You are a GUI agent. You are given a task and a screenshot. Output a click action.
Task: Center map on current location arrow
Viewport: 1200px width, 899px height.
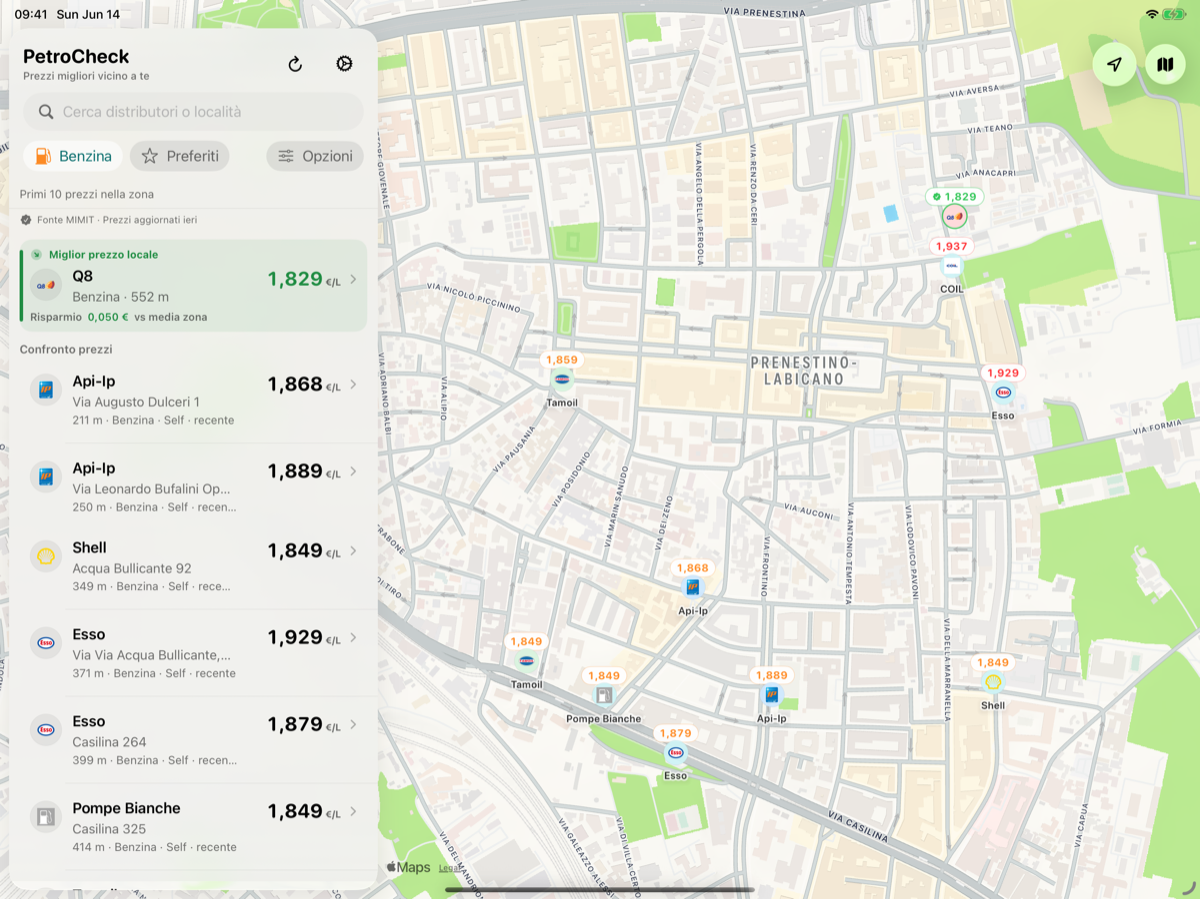point(1114,65)
